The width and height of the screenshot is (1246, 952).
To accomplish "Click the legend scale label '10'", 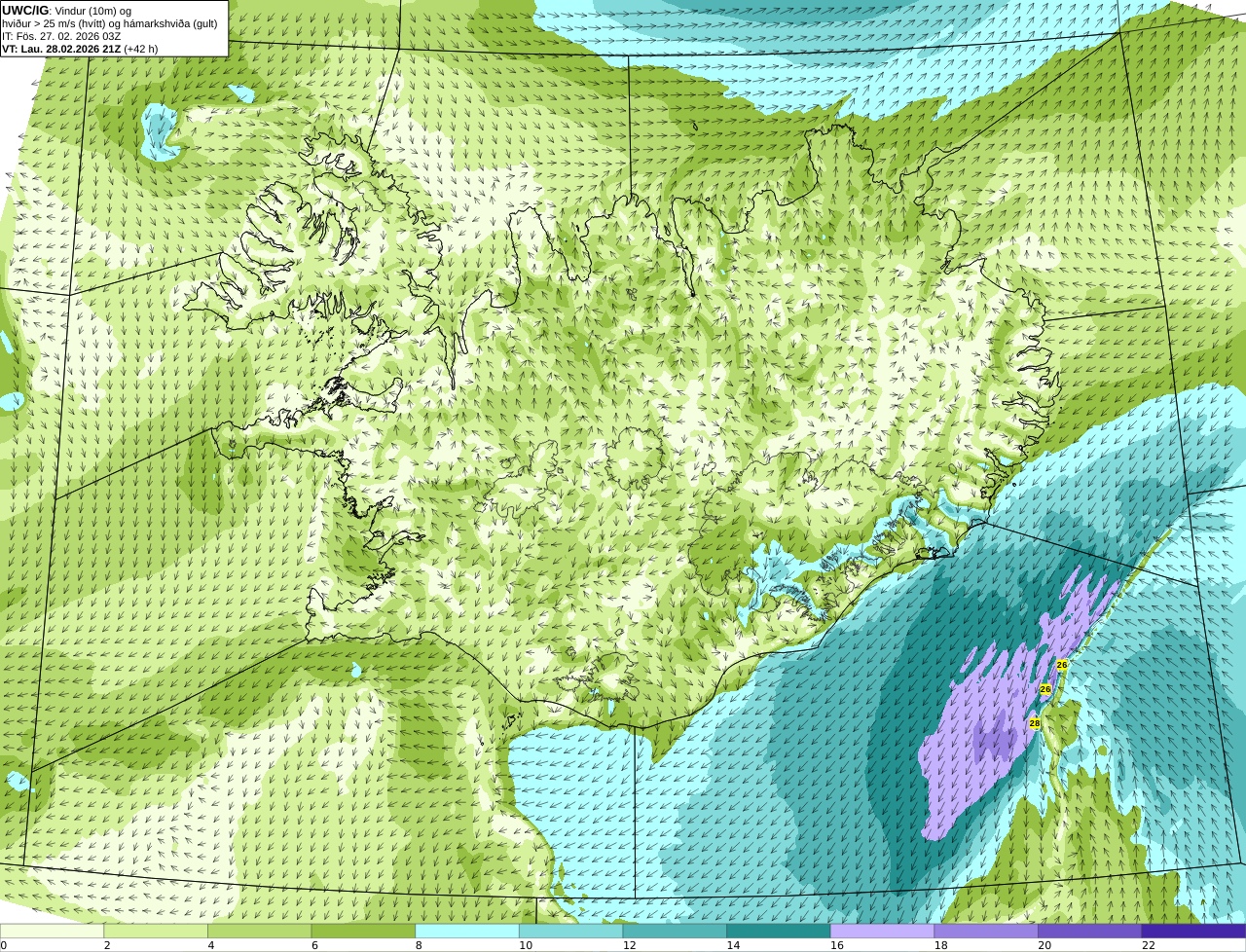I will click(x=526, y=945).
